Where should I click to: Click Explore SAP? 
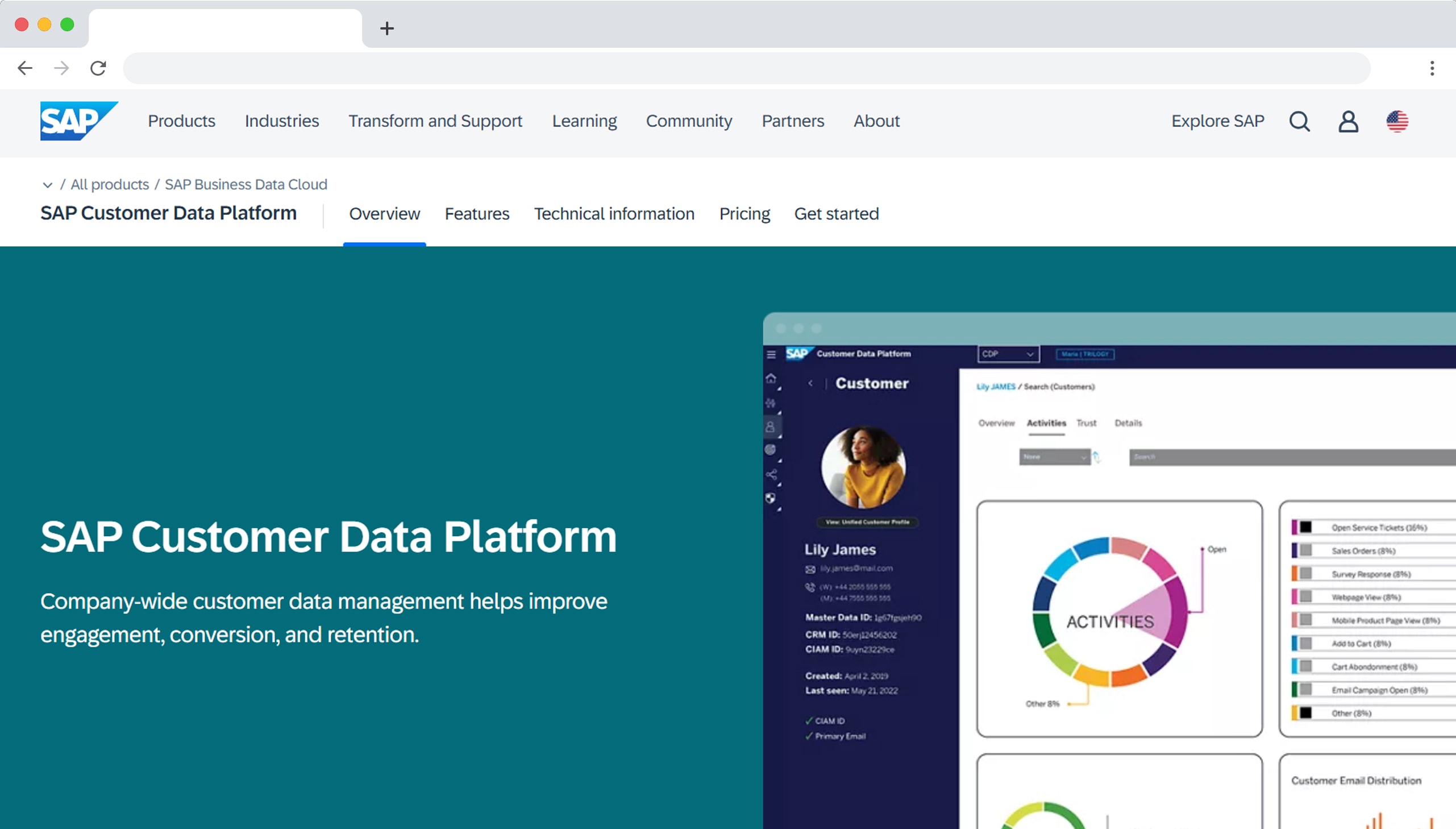(x=1218, y=121)
